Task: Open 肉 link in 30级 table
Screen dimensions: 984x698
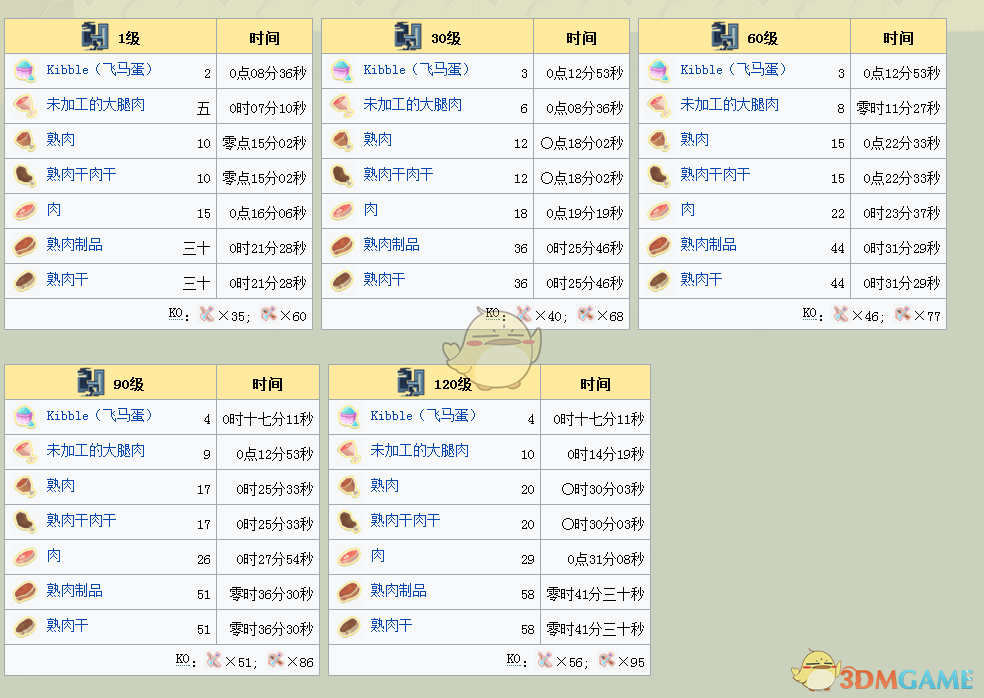Action: (x=370, y=210)
